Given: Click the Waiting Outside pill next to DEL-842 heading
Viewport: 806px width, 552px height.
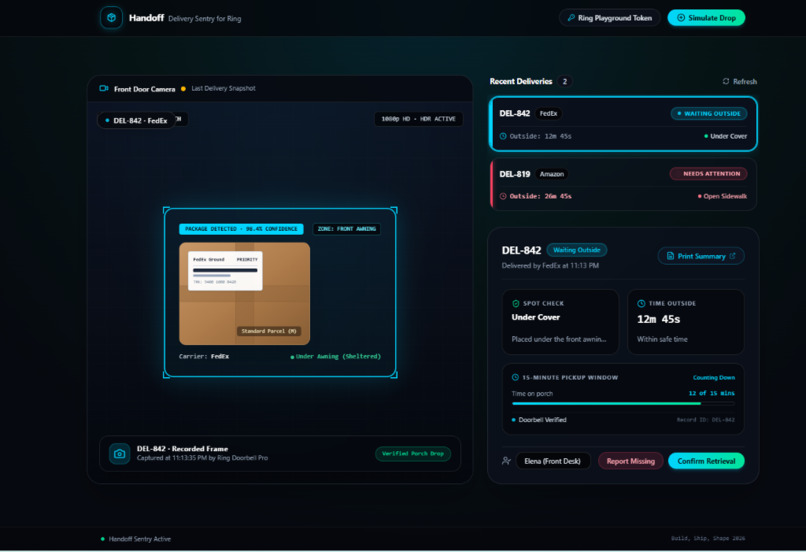Looking at the screenshot, I should pos(576,250).
